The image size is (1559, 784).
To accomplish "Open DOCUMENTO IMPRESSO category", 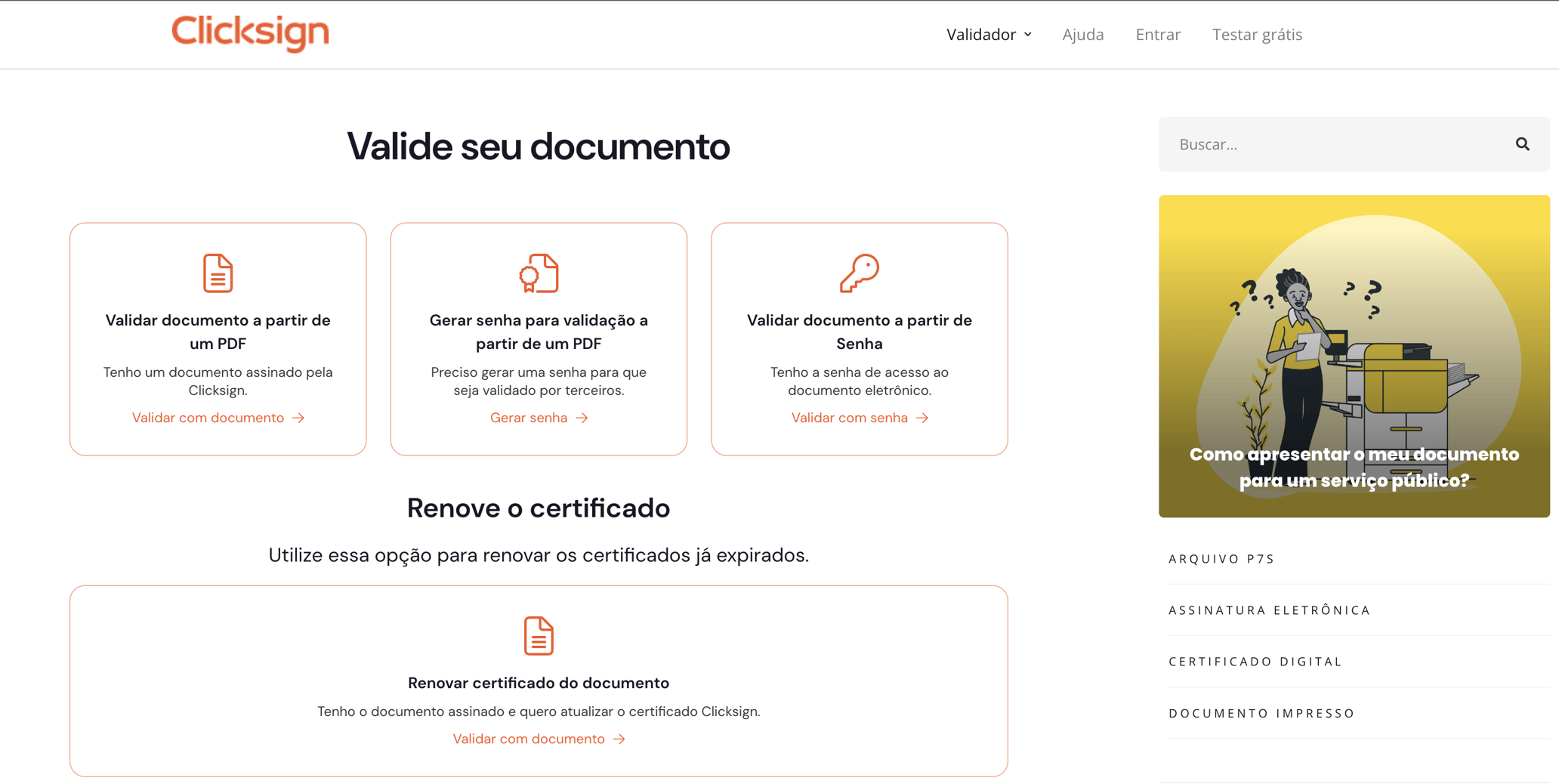I will (x=1261, y=712).
